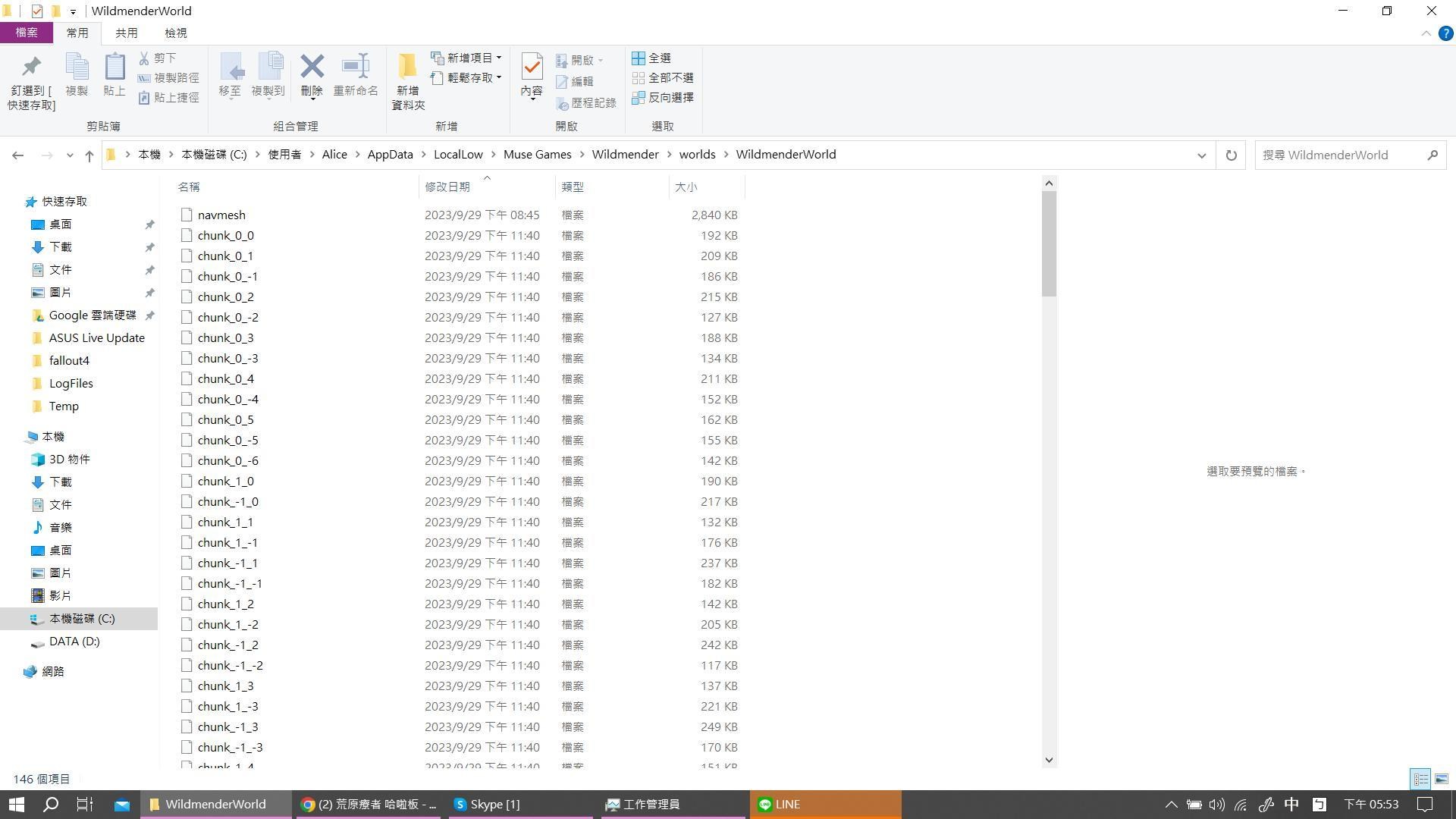Open the View (檢視) ribbon tab
The image size is (1456, 819).
(x=175, y=33)
